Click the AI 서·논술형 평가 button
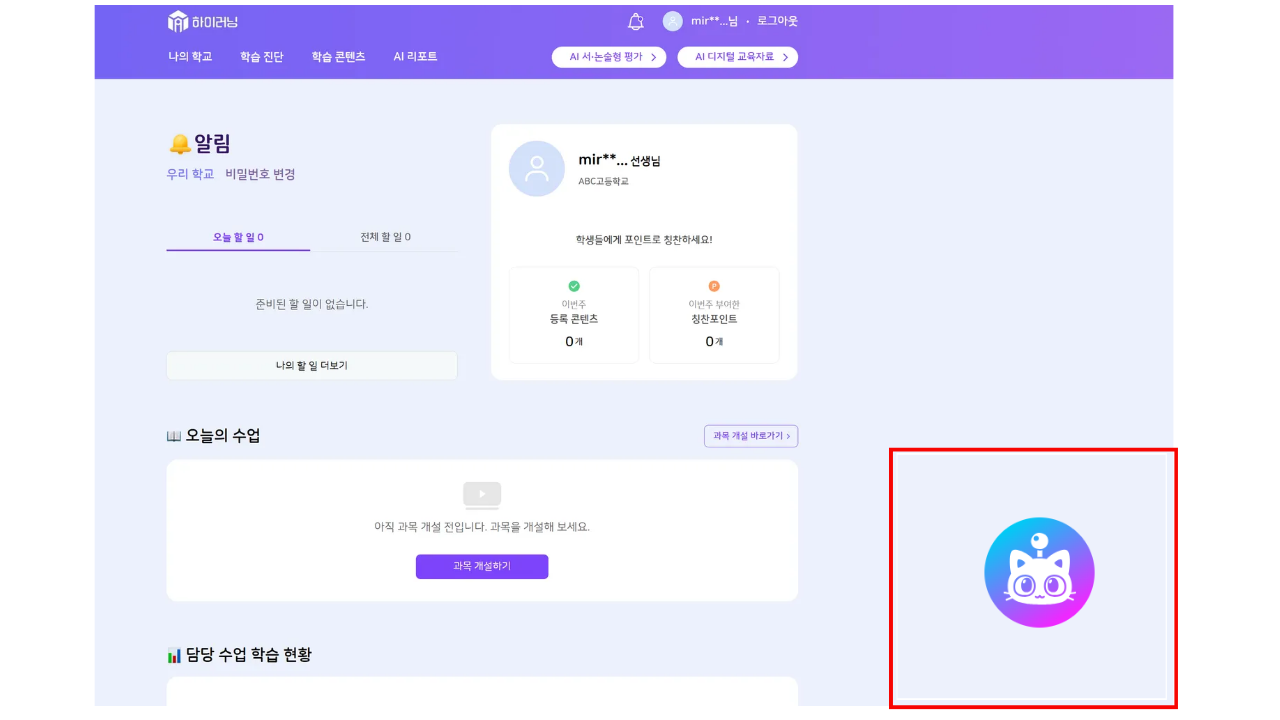The width and height of the screenshot is (1280, 720). click(608, 57)
